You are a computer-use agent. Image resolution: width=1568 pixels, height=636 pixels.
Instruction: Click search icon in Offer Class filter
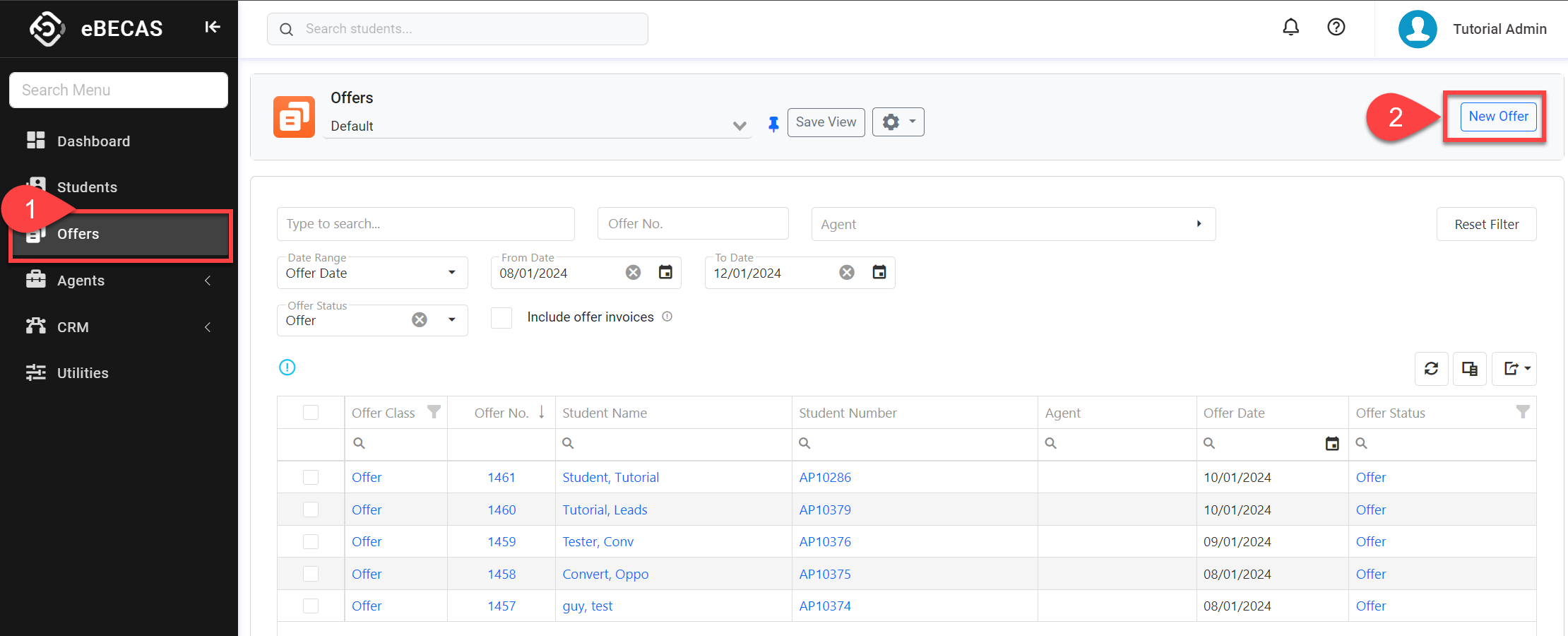point(359,443)
